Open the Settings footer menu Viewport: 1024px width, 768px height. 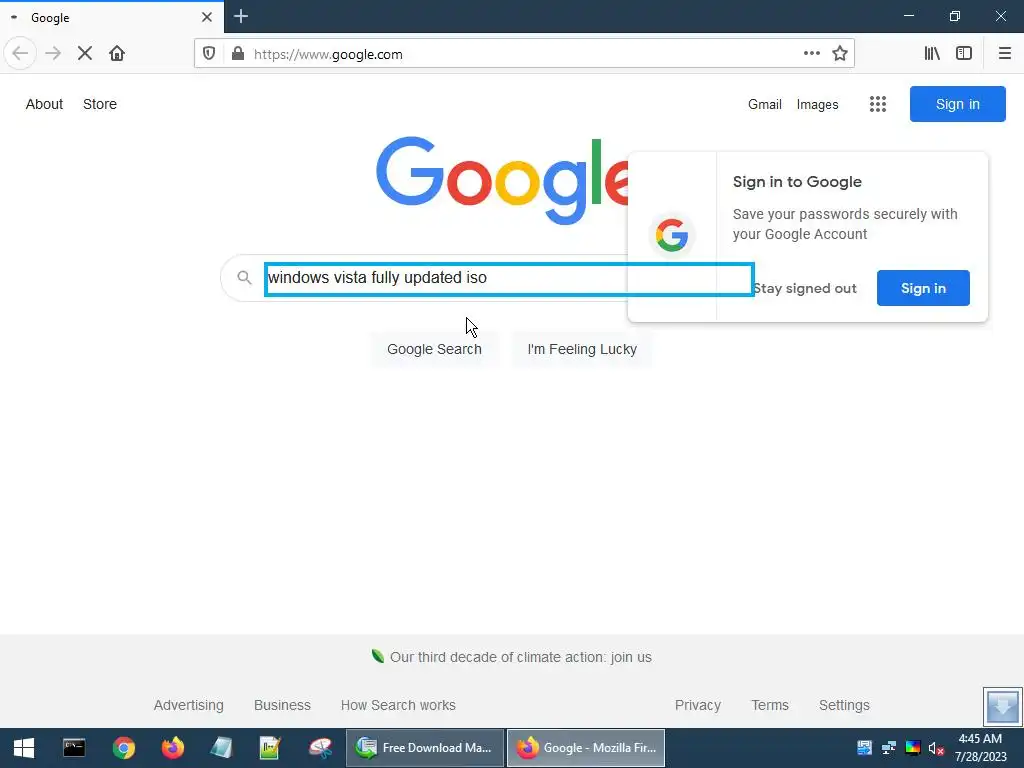point(844,705)
